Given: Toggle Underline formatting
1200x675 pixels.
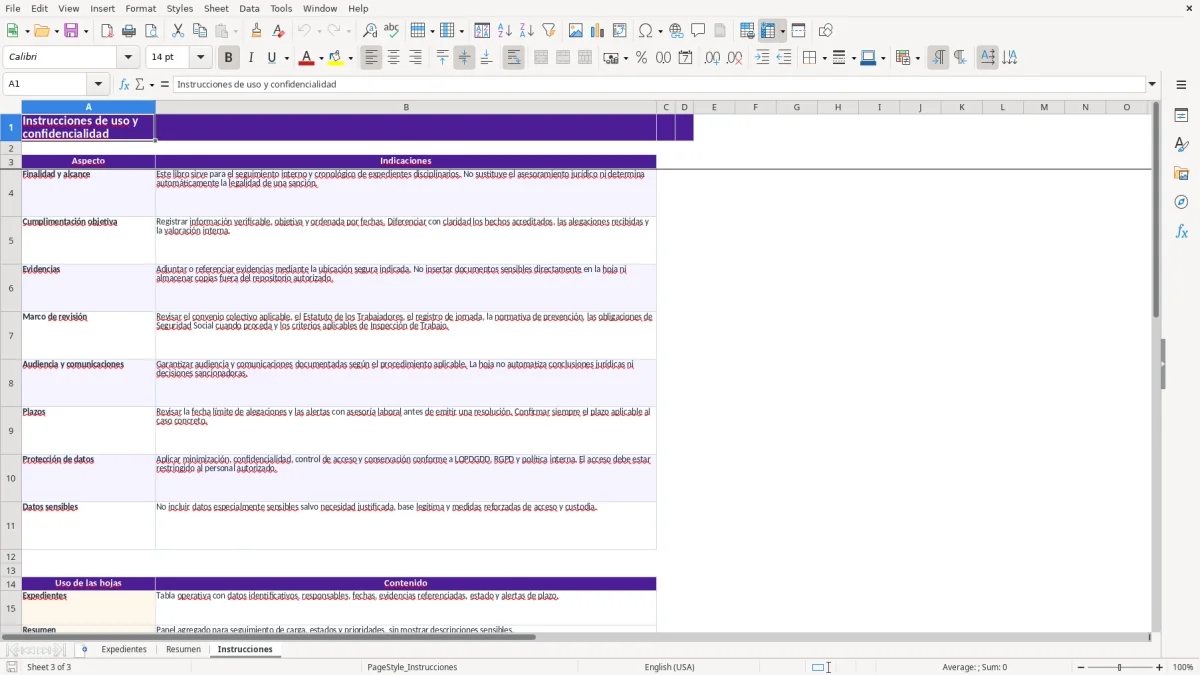Looking at the screenshot, I should [272, 58].
